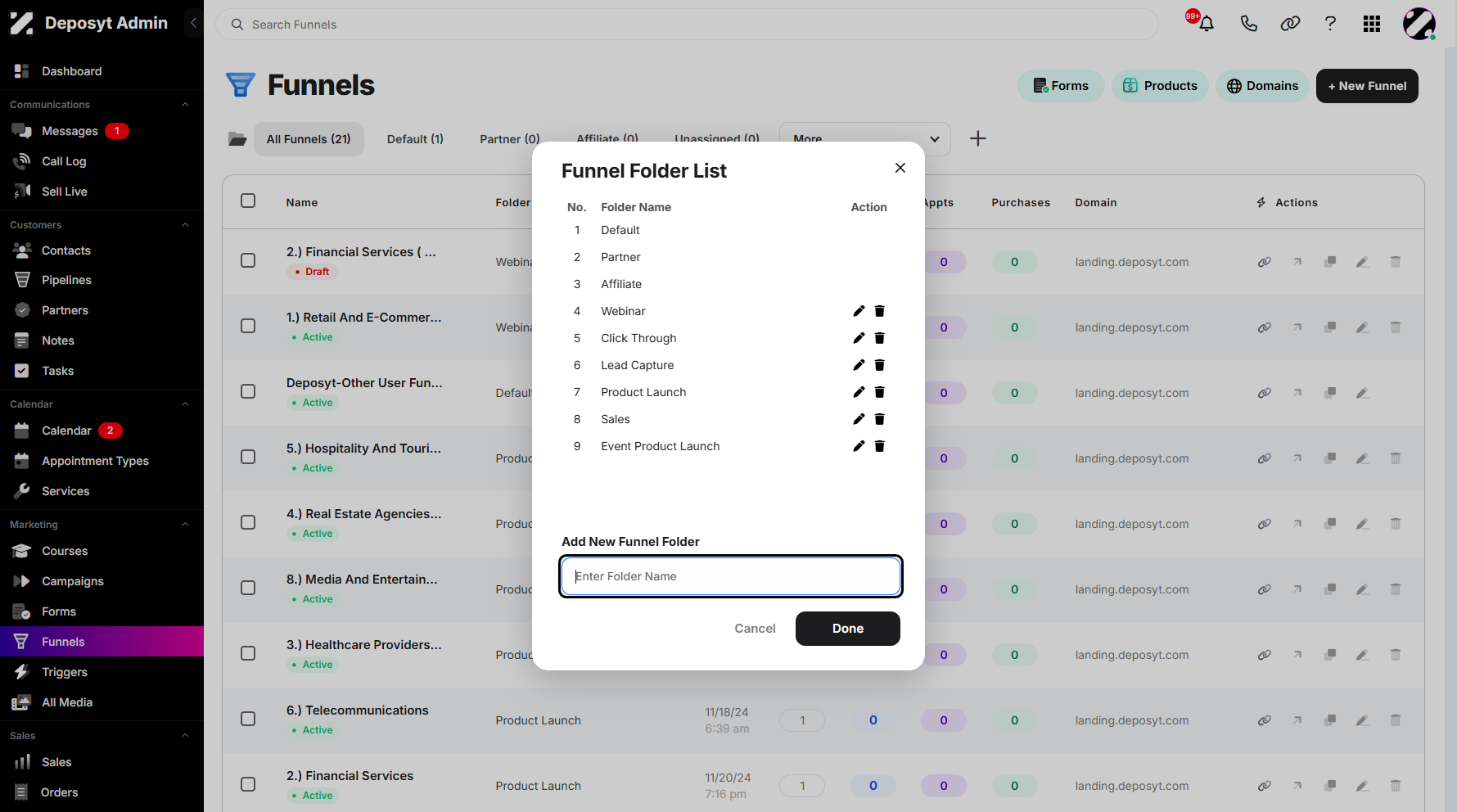Check the 1.) Retail And E-Commerce row

248,326
